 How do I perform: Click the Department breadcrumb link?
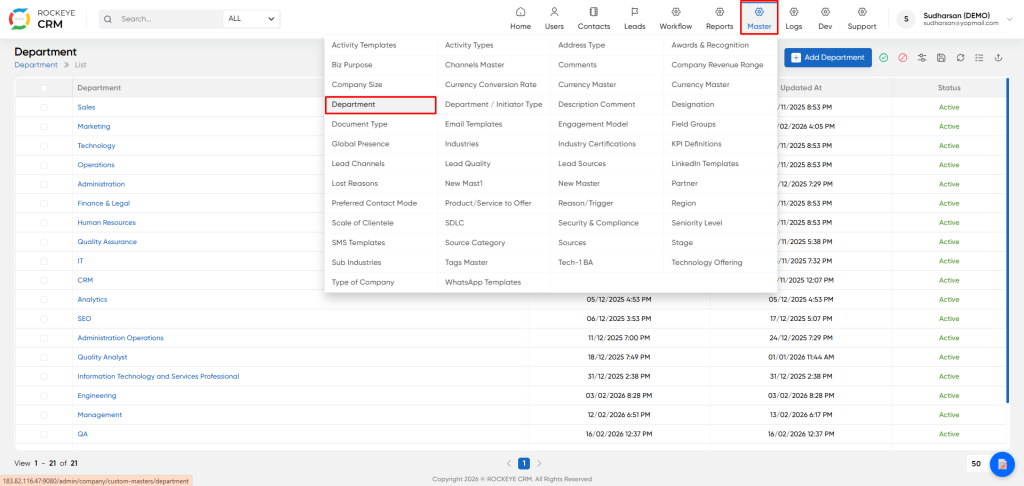click(36, 65)
